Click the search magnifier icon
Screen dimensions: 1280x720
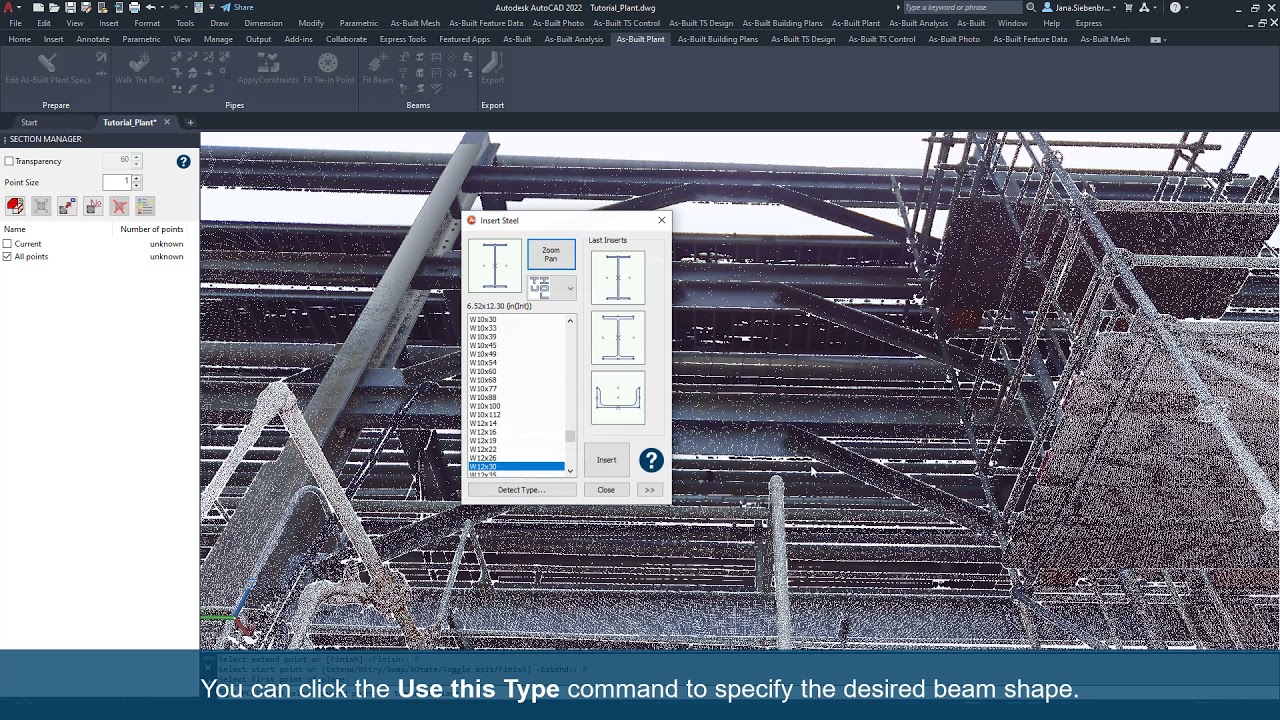pos(1031,7)
